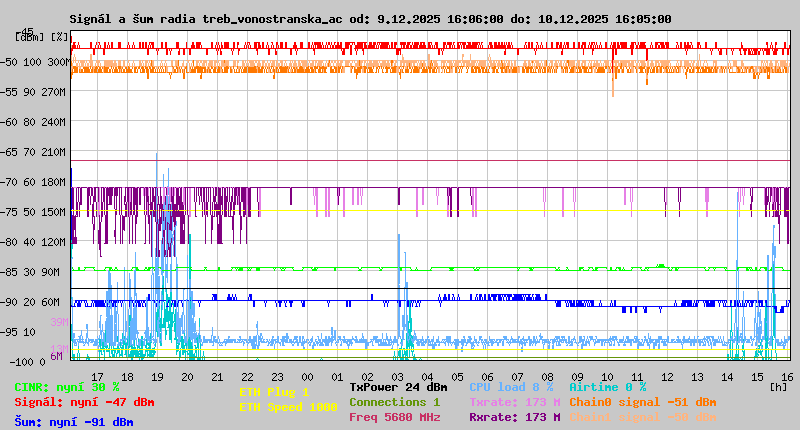Click the green CINR legend label
800x430 pixels.
(66, 387)
